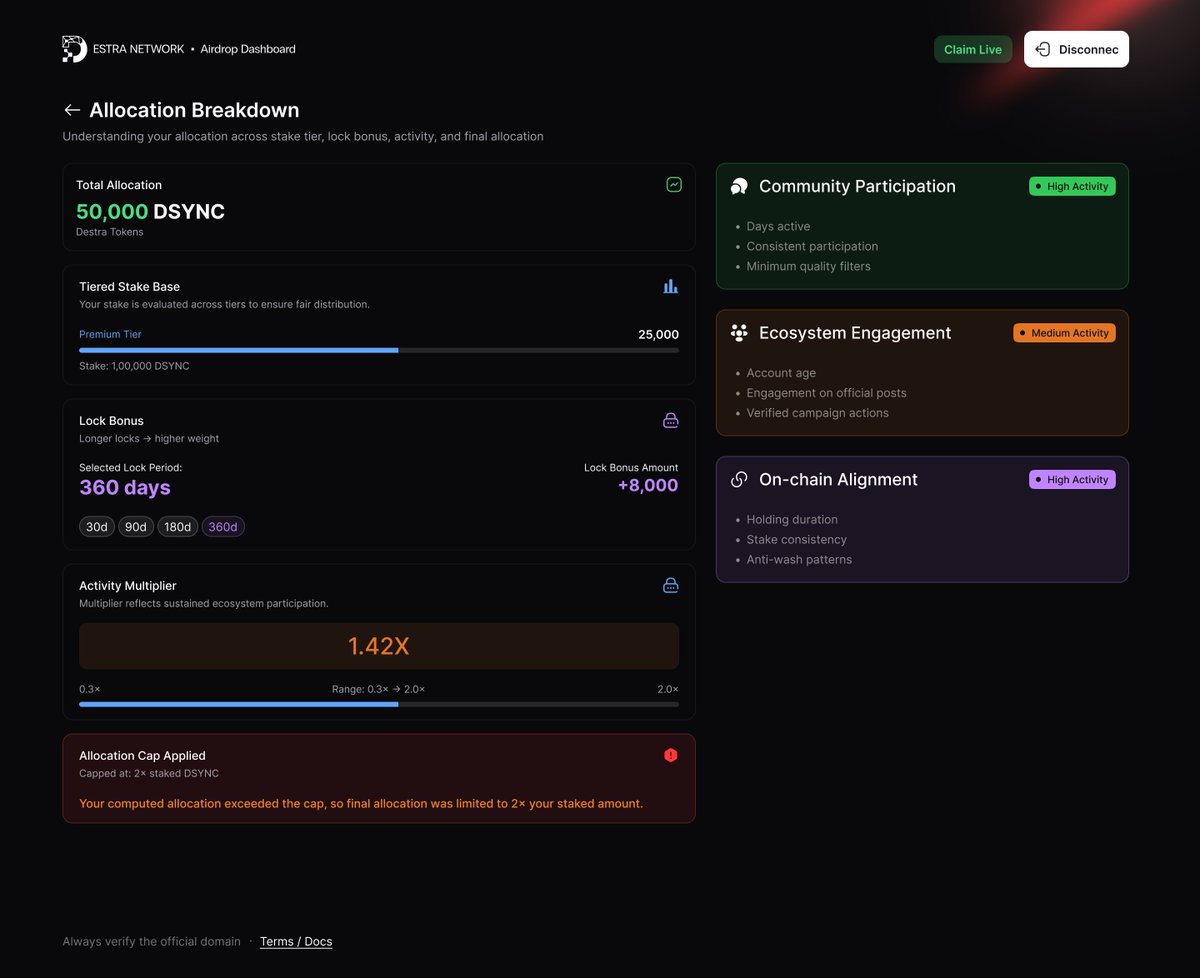Click the Total Allocation label
Screen dimensions: 1200x978
click(119, 185)
